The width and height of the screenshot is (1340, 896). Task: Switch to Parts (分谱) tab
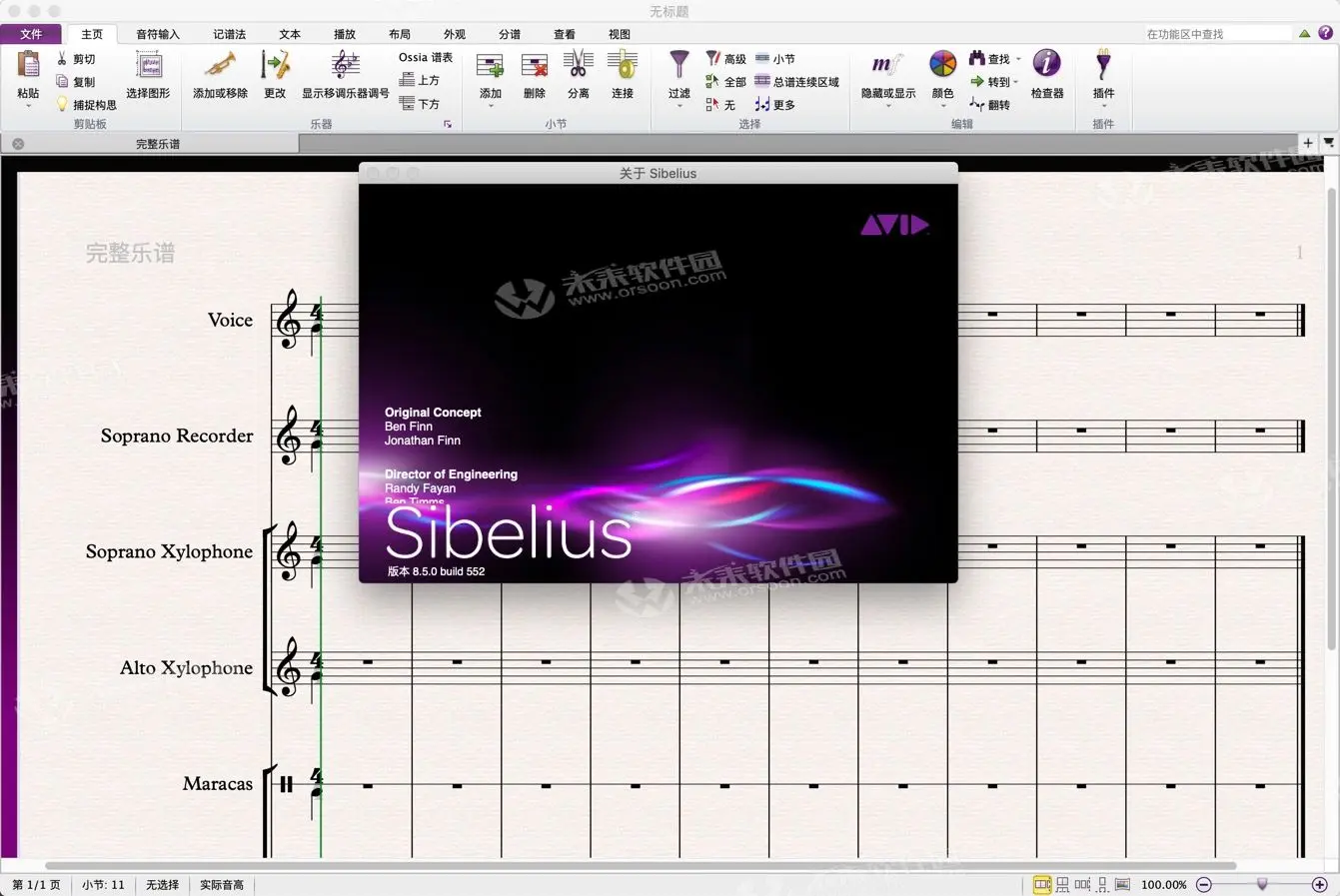tap(510, 34)
